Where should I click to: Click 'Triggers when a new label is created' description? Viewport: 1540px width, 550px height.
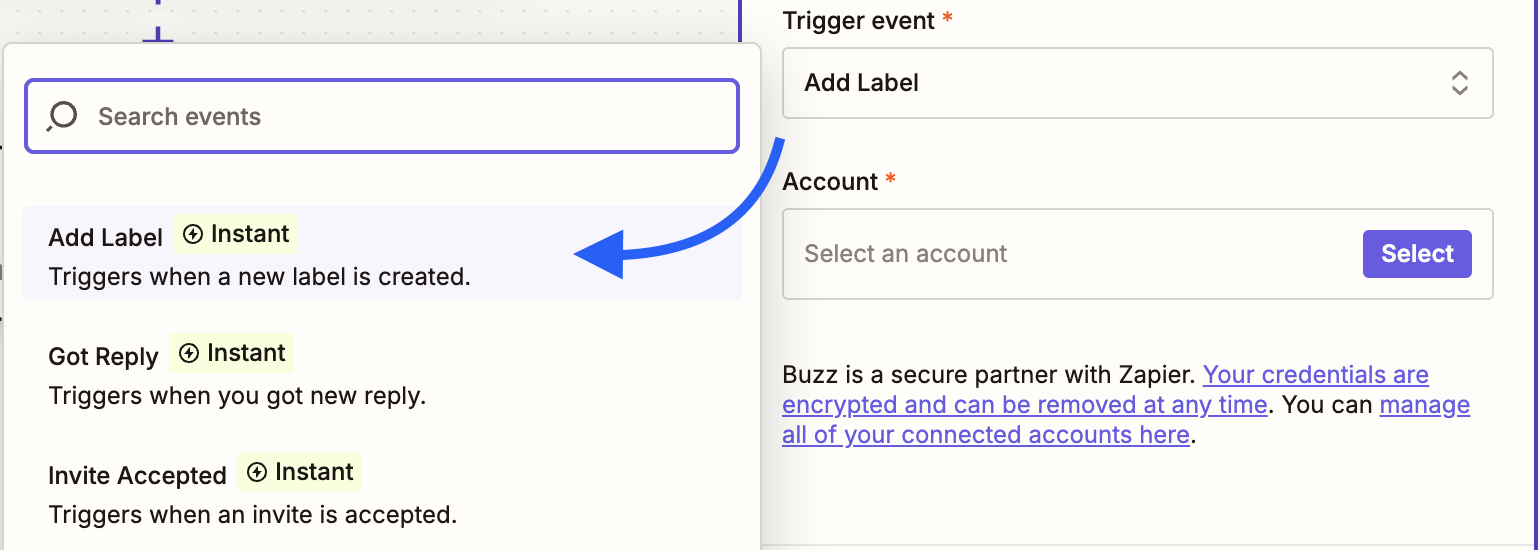[x=259, y=276]
